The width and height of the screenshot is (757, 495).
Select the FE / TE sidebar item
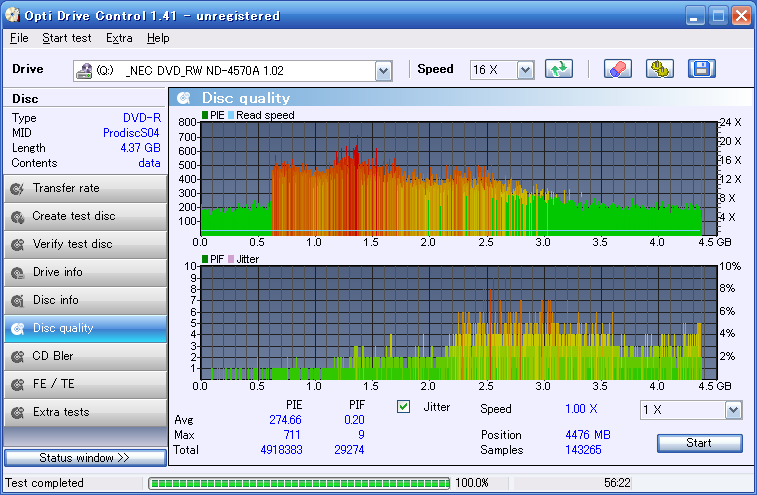click(85, 384)
